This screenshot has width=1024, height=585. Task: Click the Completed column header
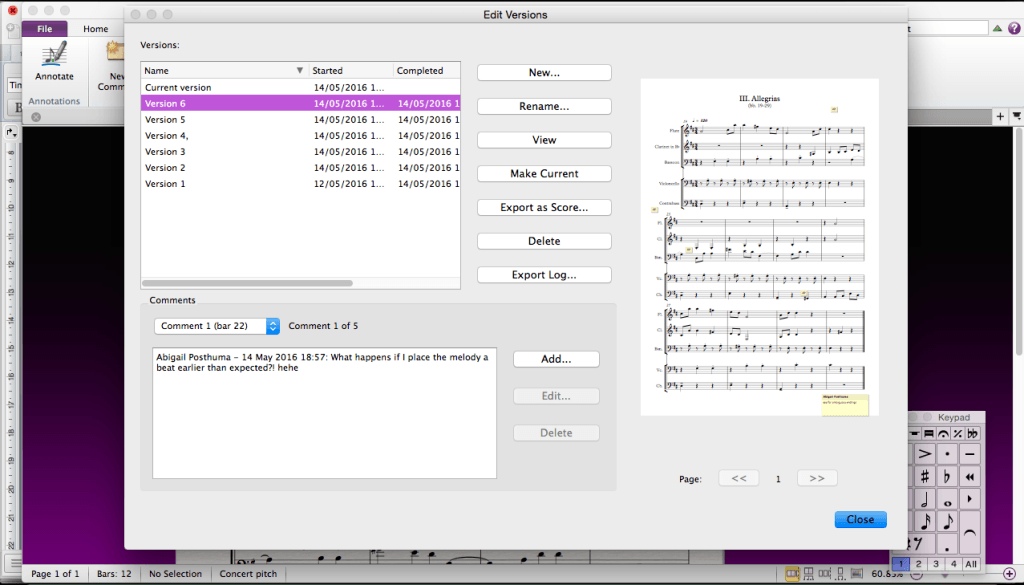tap(427, 71)
